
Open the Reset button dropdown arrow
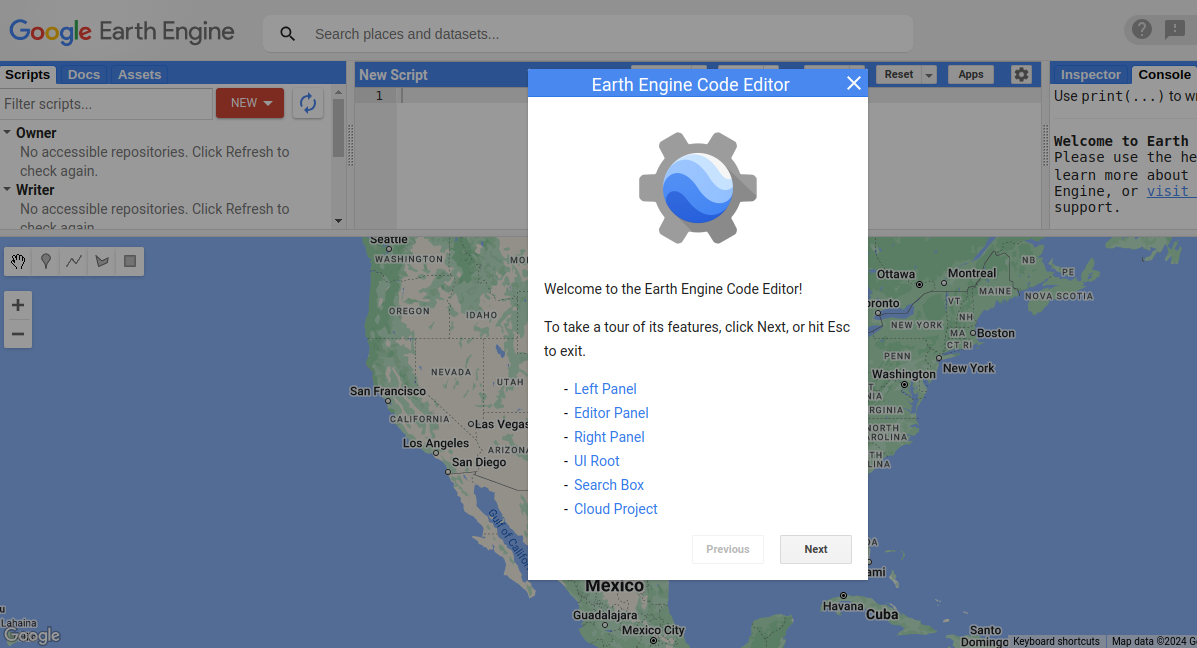[x=929, y=75]
